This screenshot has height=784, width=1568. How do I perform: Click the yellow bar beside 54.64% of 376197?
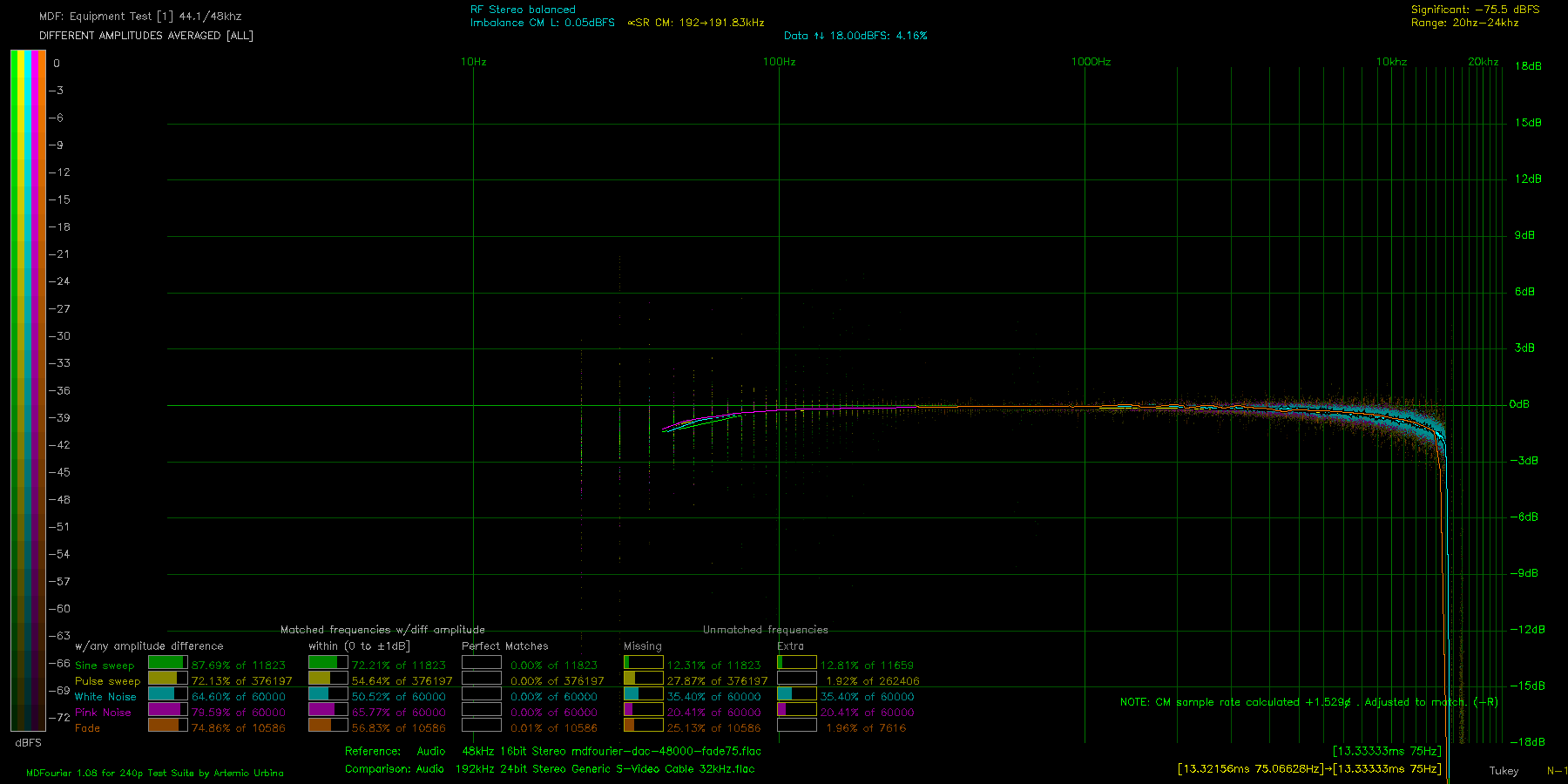[328, 679]
